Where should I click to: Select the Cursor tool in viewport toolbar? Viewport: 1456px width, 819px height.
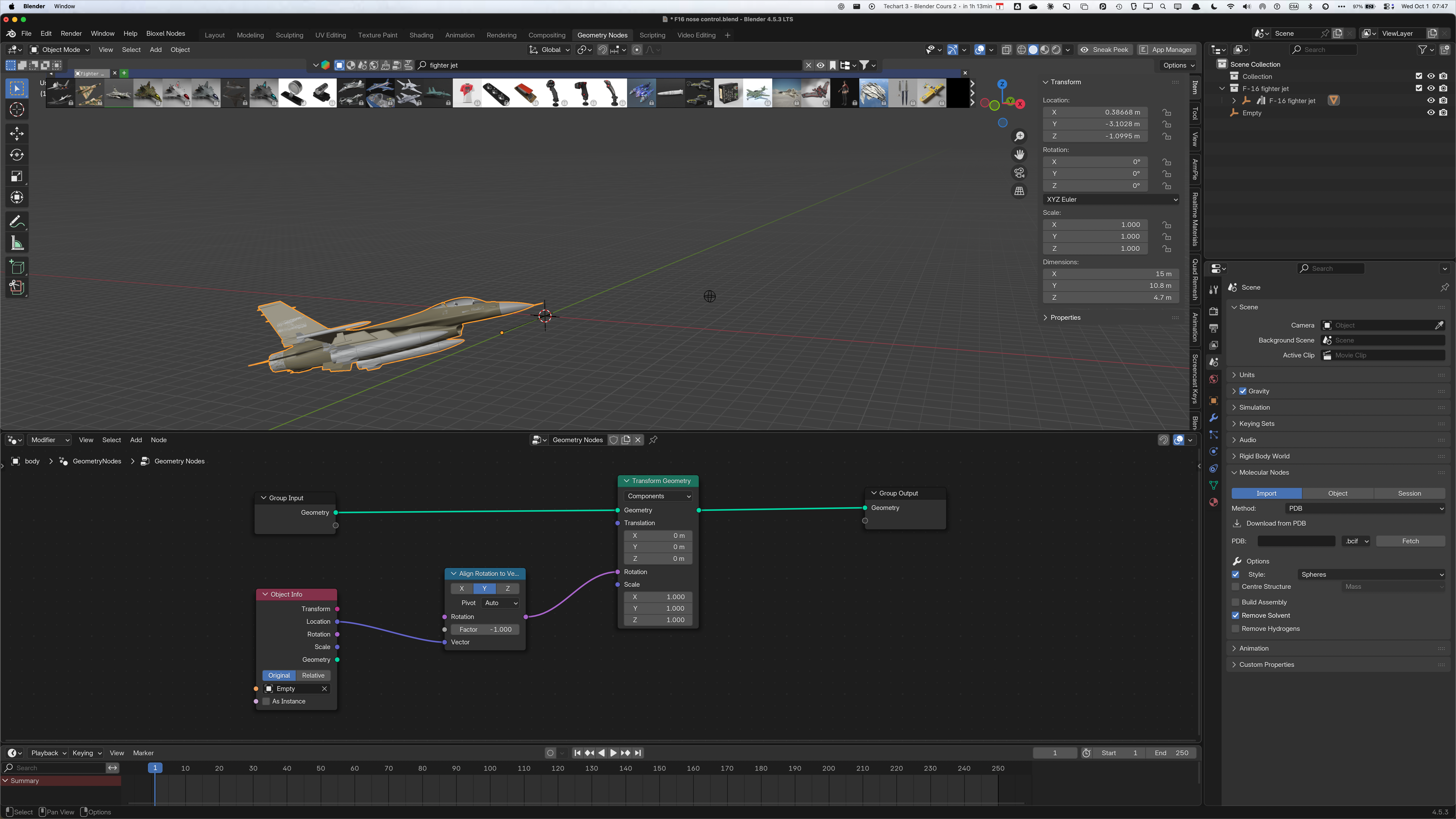17,110
